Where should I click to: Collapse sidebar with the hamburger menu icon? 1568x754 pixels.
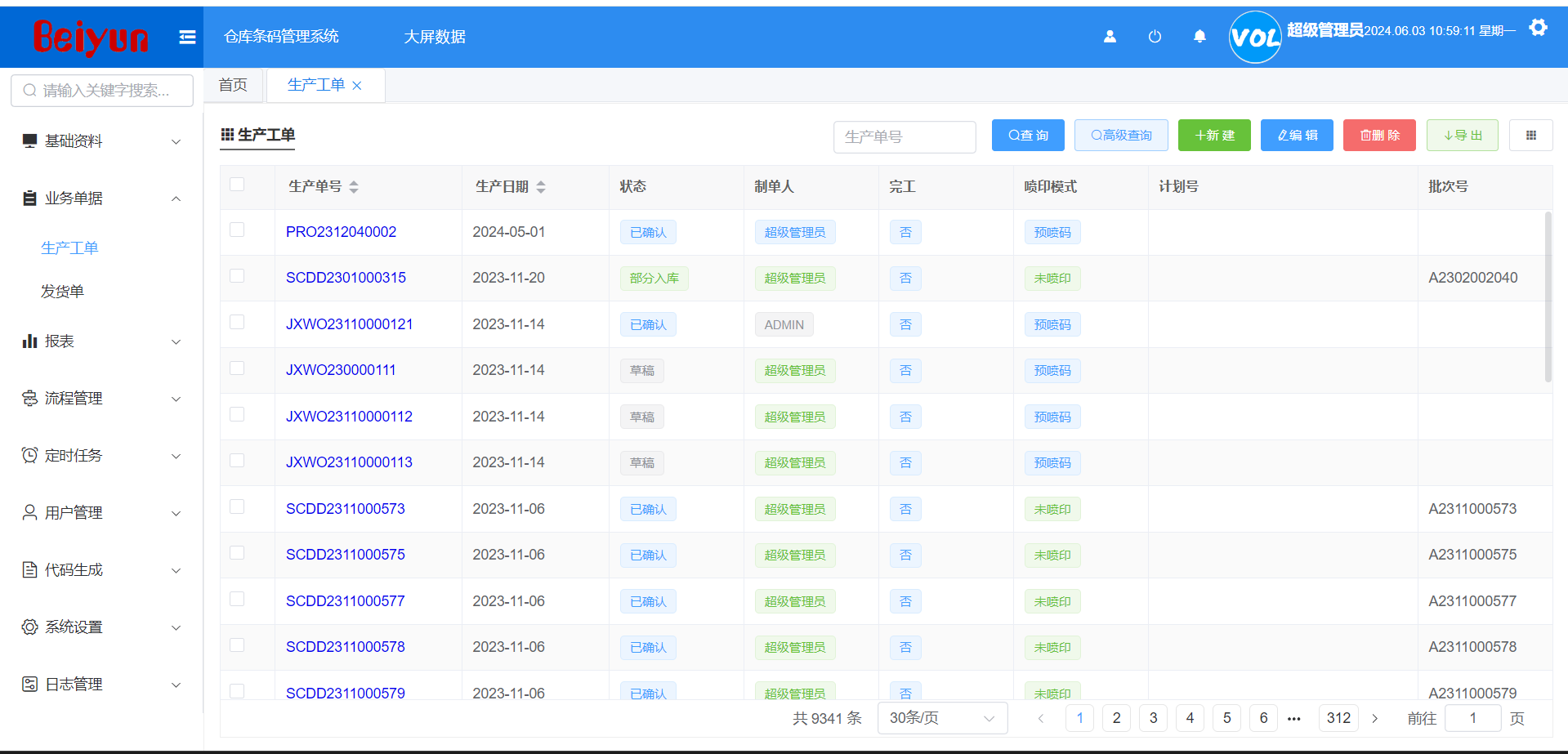pos(187,37)
